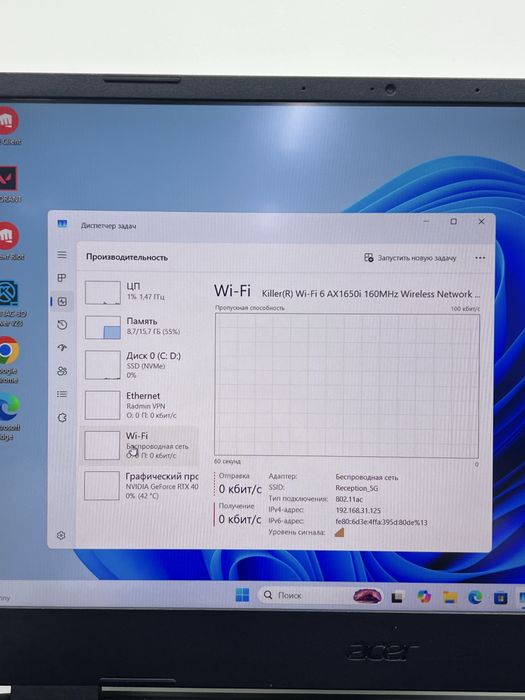The width and height of the screenshot is (525, 700).
Task: Open the Google Chrome desktop shortcut
Action: [9, 359]
